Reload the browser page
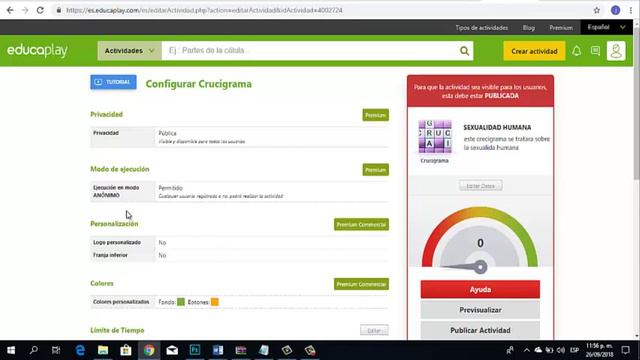The width and height of the screenshot is (640, 360). [x=40, y=10]
